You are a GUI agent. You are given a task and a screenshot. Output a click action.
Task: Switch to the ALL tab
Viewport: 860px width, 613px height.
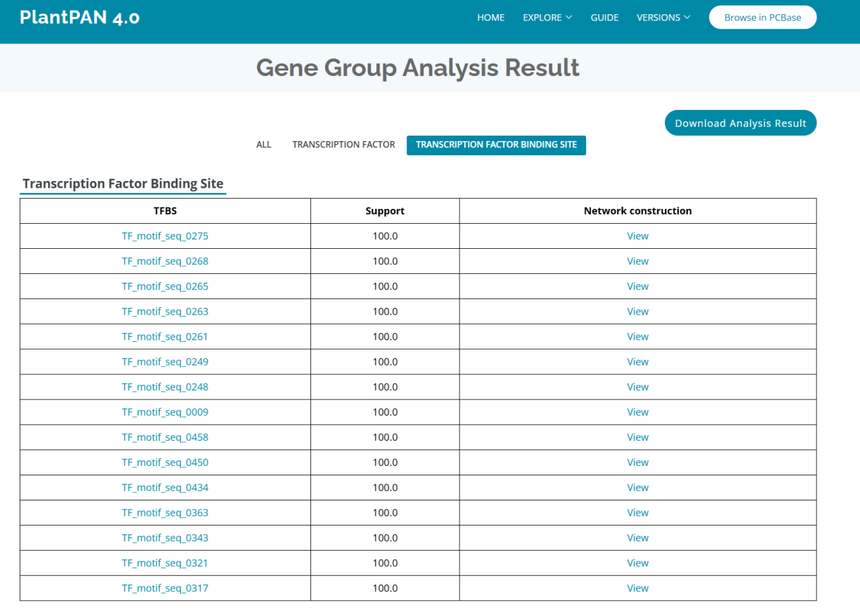point(264,145)
